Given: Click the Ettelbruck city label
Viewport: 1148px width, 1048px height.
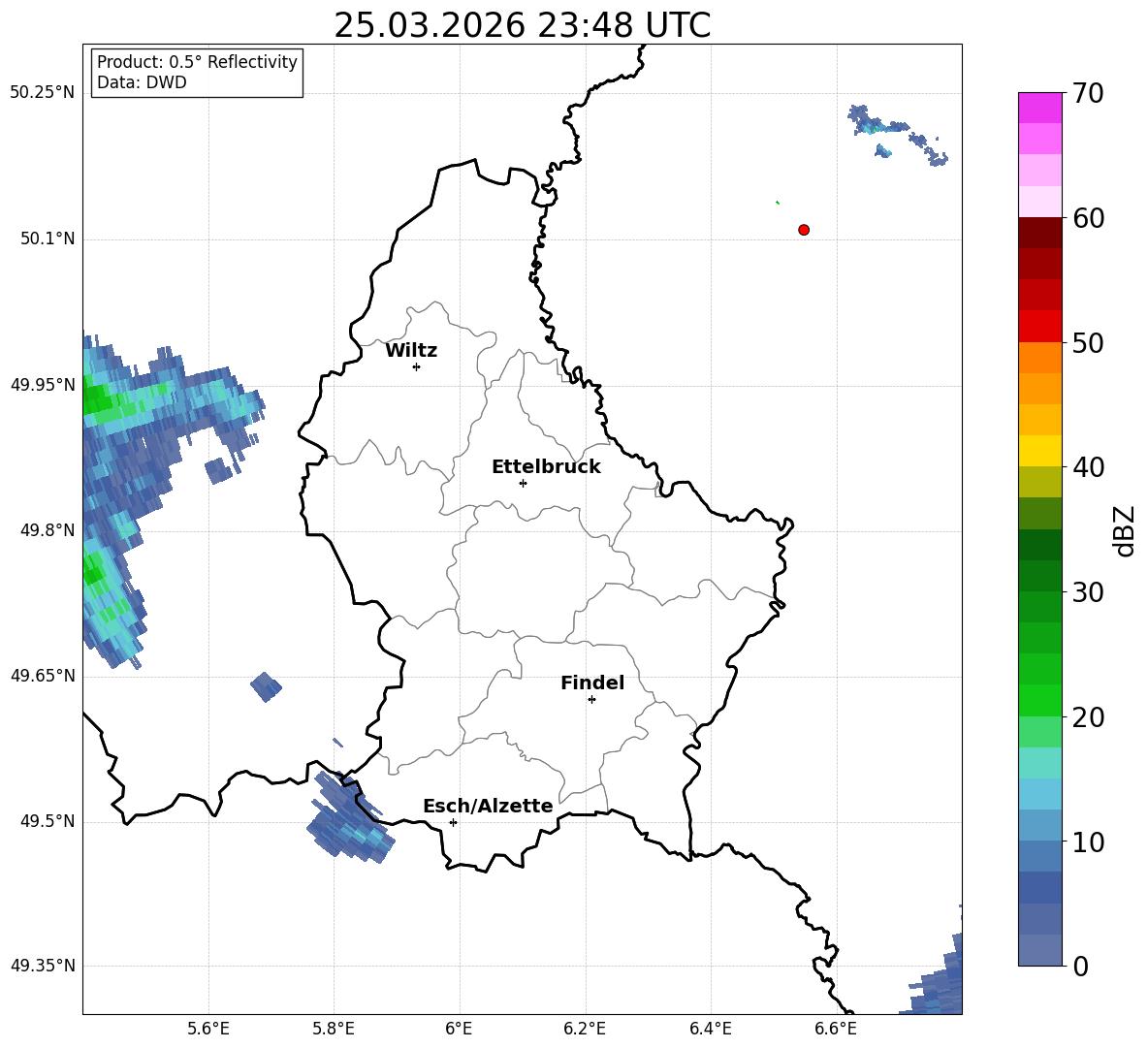Looking at the screenshot, I should [x=546, y=467].
